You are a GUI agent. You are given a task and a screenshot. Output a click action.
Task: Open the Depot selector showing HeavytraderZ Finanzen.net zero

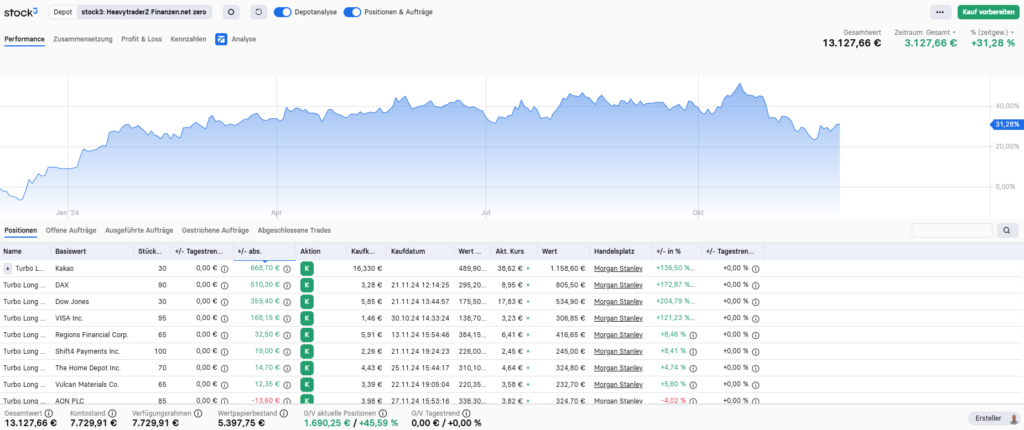133,12
